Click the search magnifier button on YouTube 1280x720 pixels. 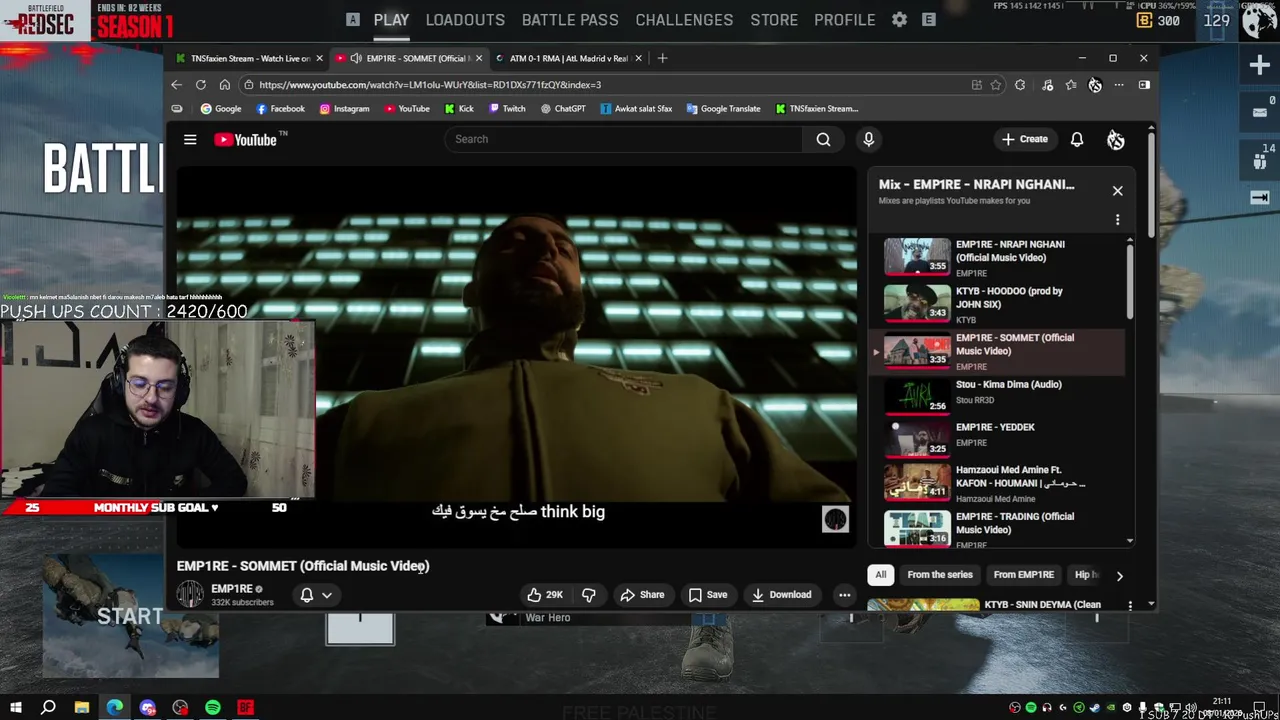(823, 139)
